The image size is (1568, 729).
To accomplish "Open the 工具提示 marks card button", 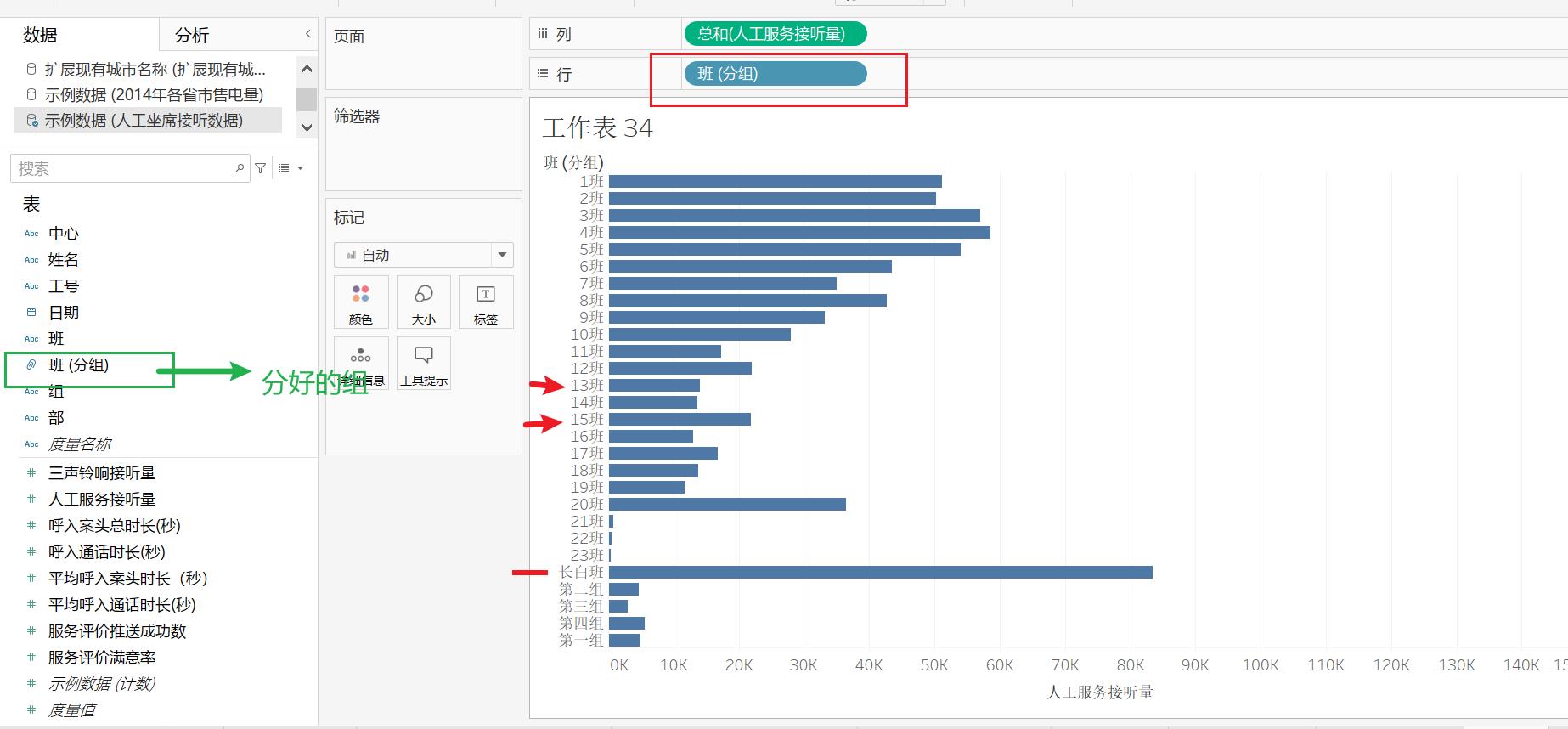I will (423, 364).
